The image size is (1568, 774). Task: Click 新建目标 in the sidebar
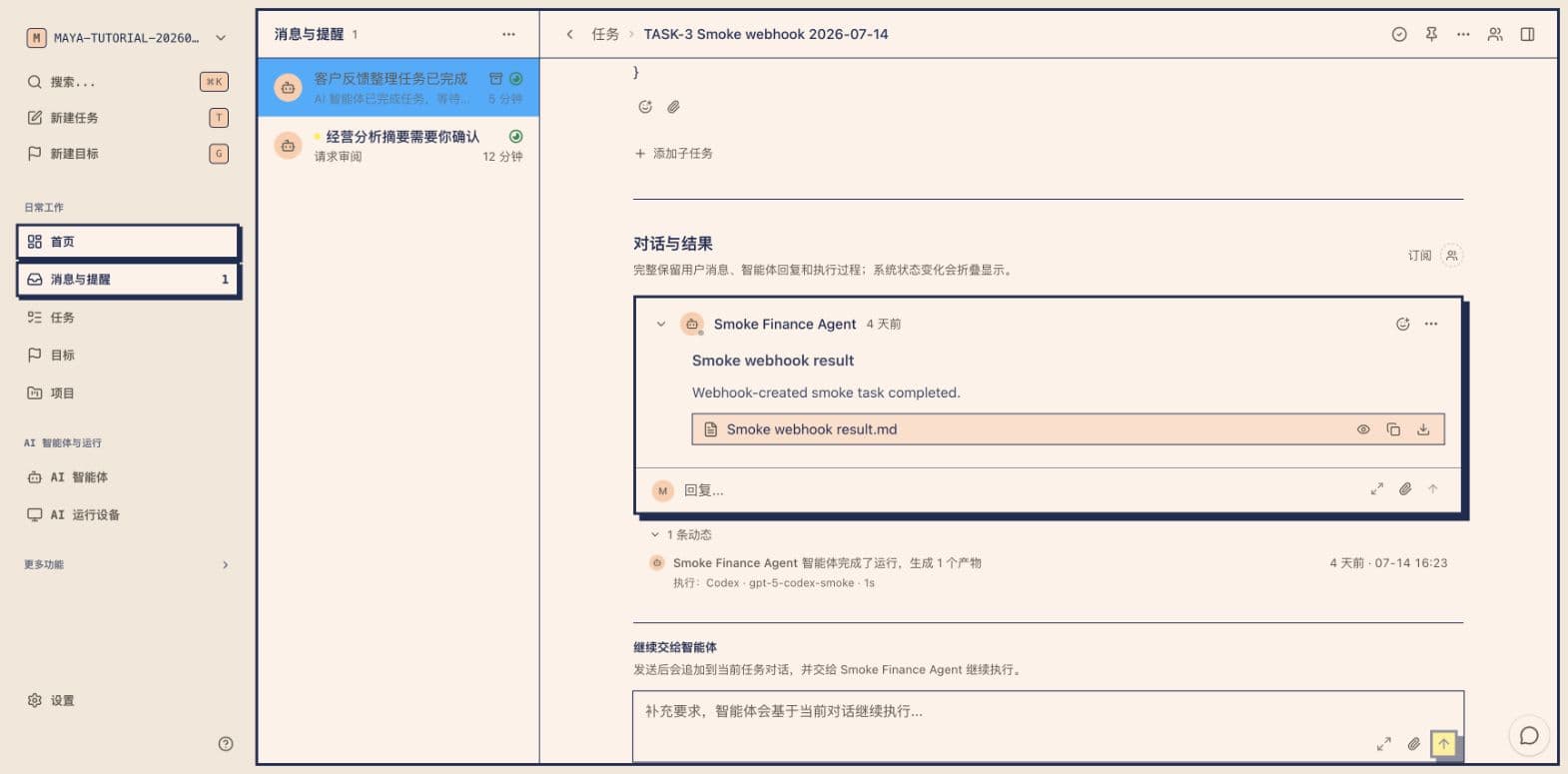[x=128, y=154]
